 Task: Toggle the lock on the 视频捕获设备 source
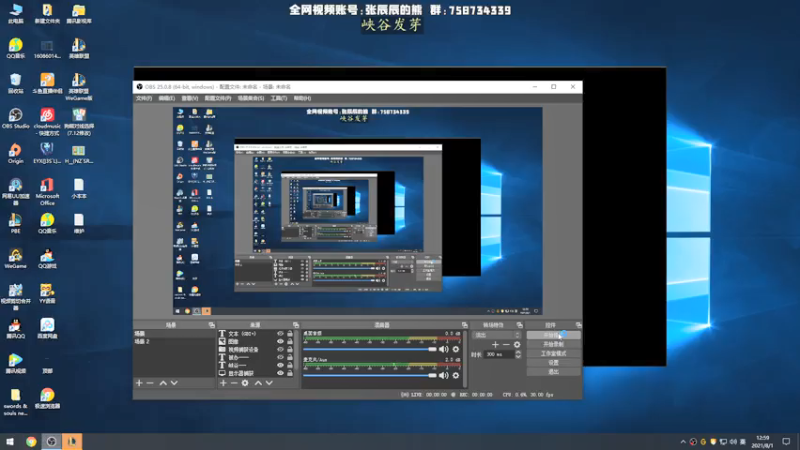tap(290, 349)
